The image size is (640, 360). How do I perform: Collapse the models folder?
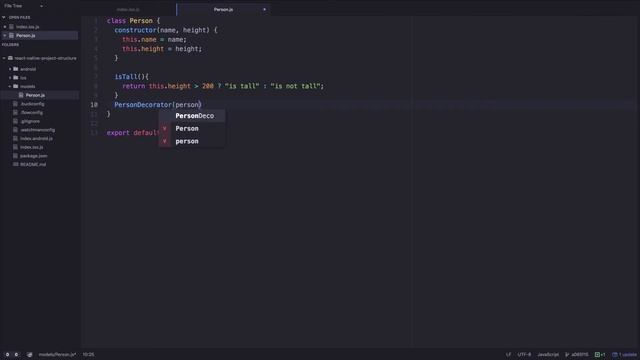10,87
